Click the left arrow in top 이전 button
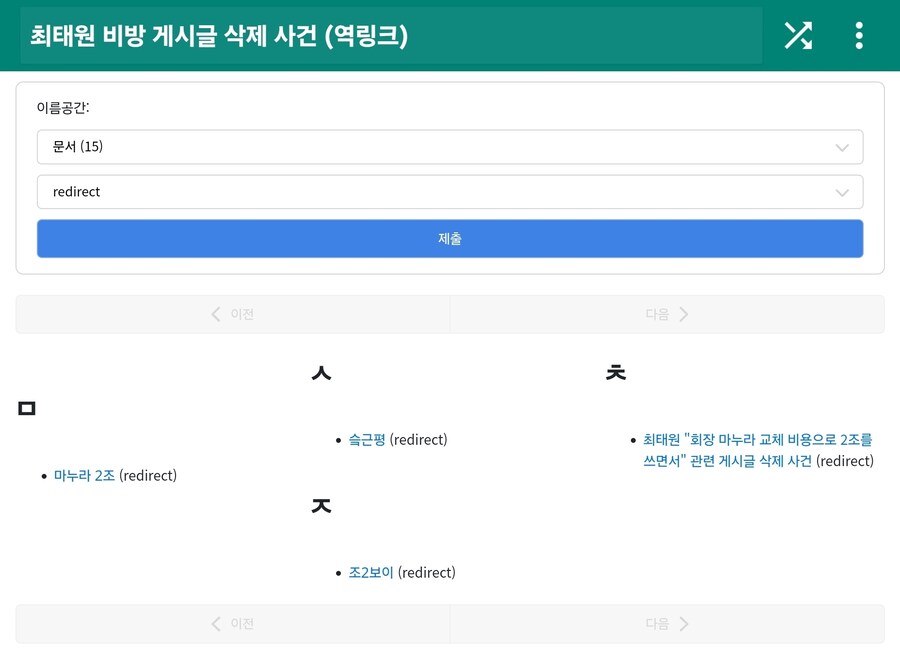The height and width of the screenshot is (665, 900). pyautogui.click(x=216, y=314)
